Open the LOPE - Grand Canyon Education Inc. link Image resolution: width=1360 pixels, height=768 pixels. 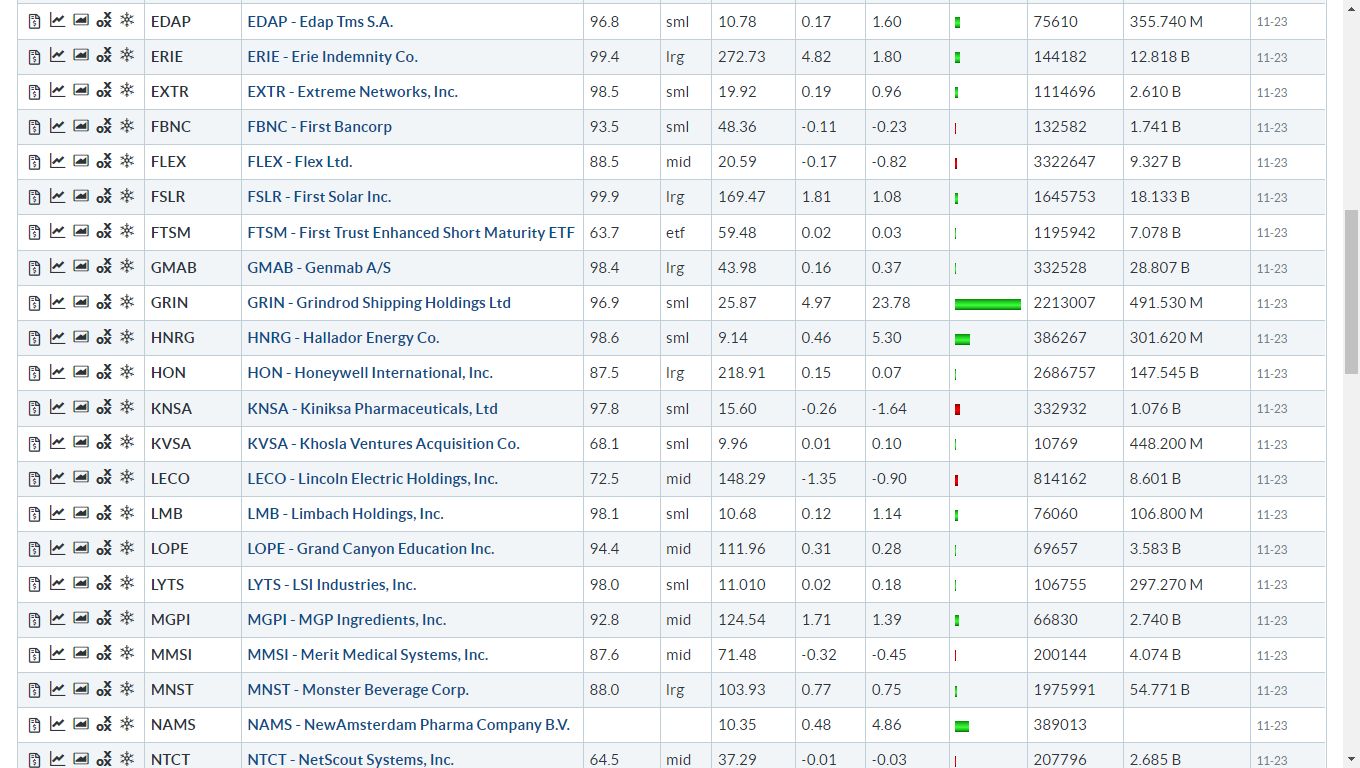[x=371, y=549]
